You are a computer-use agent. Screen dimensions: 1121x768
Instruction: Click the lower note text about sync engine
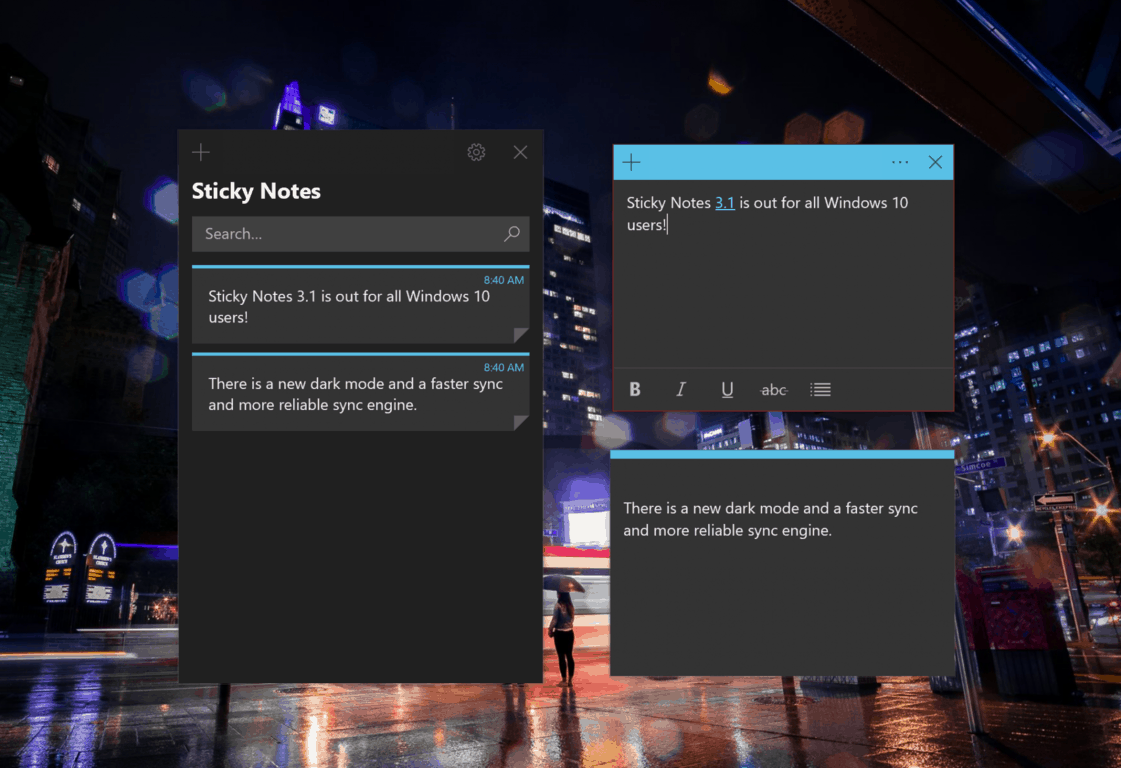pyautogui.click(x=770, y=519)
